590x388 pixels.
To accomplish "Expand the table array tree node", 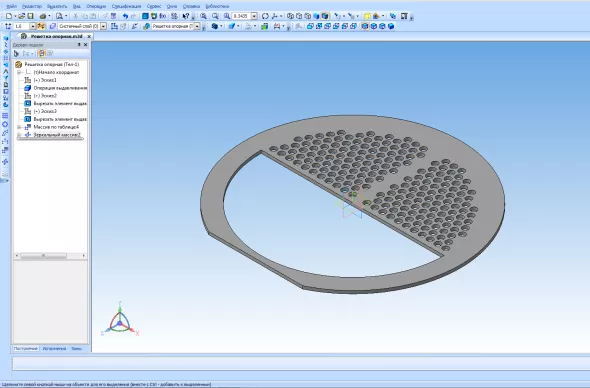I will pos(19,127).
